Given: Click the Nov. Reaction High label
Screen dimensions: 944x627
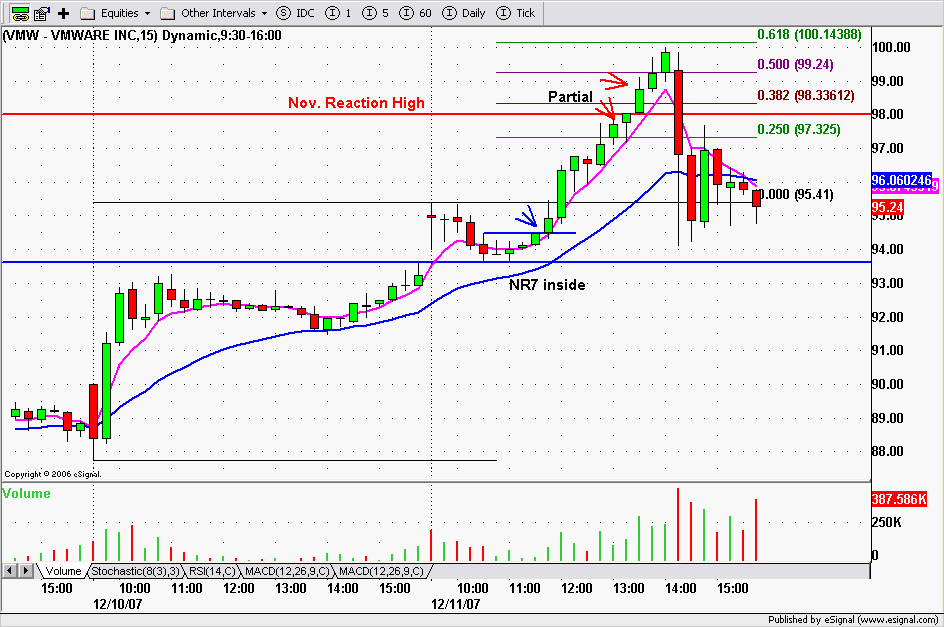Looking at the screenshot, I should tap(356, 103).
